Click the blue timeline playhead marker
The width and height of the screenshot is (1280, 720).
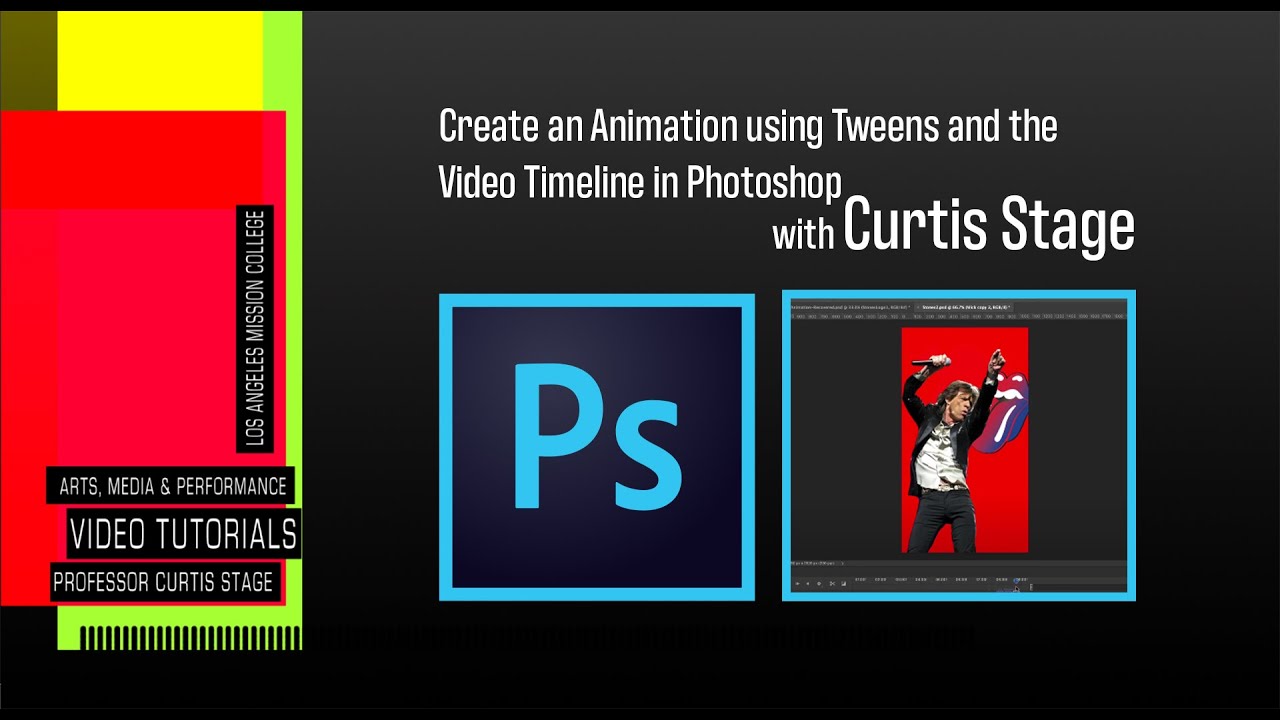(x=1016, y=580)
